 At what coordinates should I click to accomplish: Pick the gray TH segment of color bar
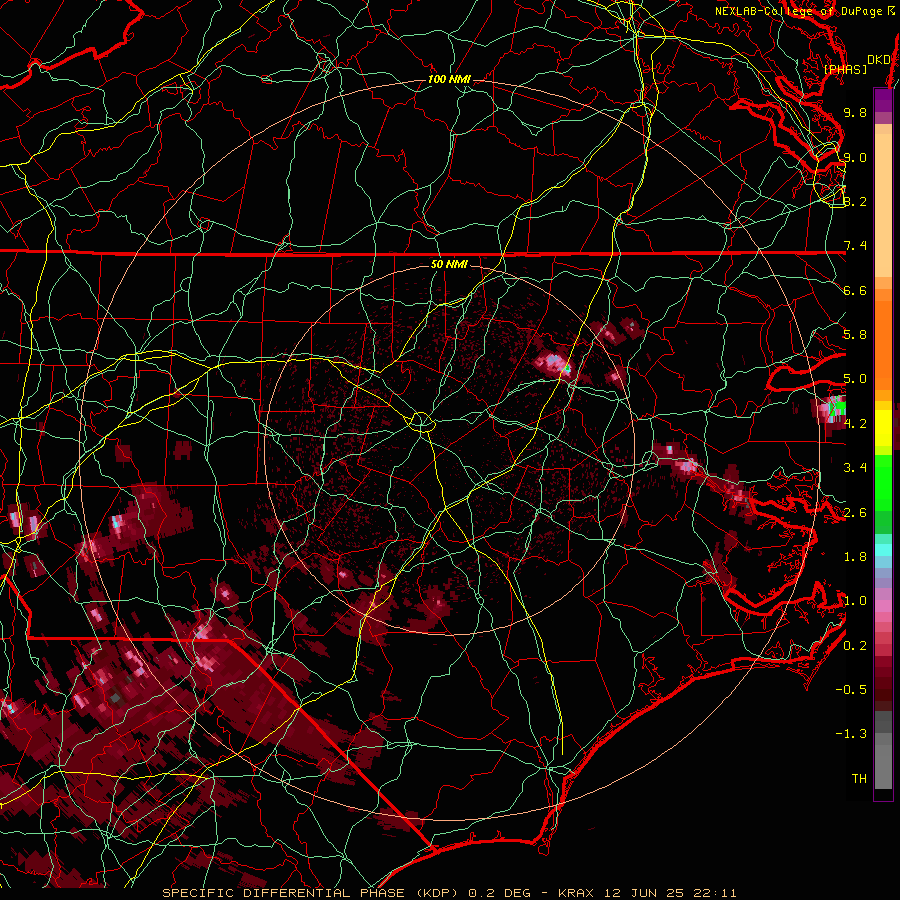tap(883, 766)
